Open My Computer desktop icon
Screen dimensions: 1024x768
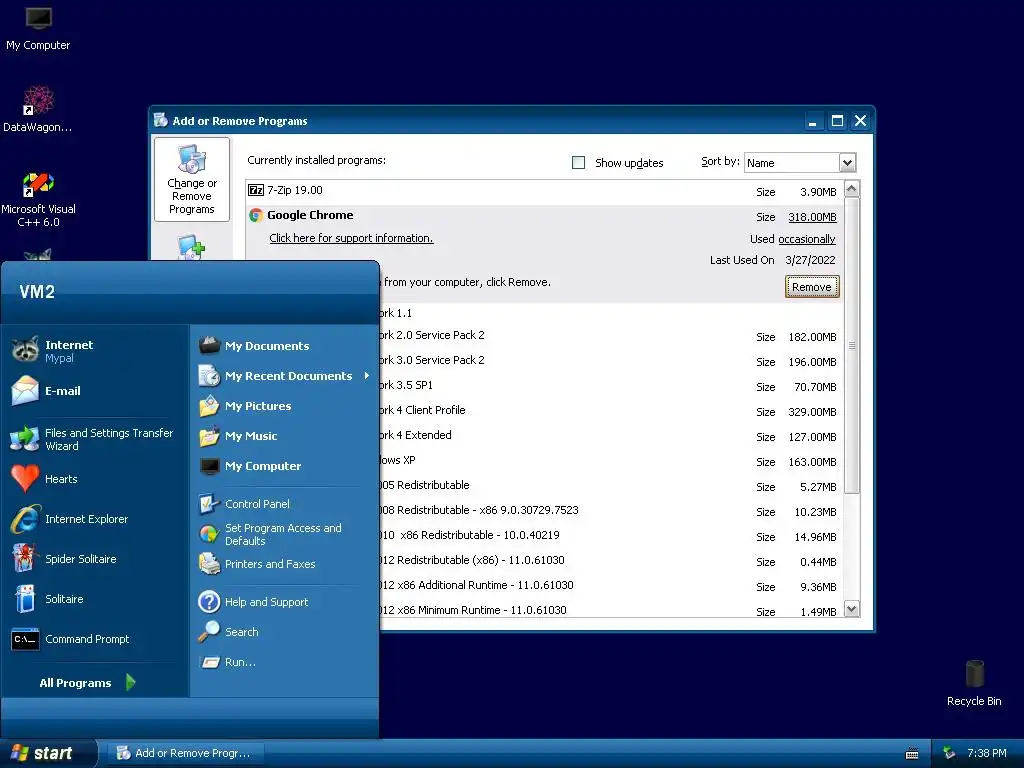tap(39, 27)
